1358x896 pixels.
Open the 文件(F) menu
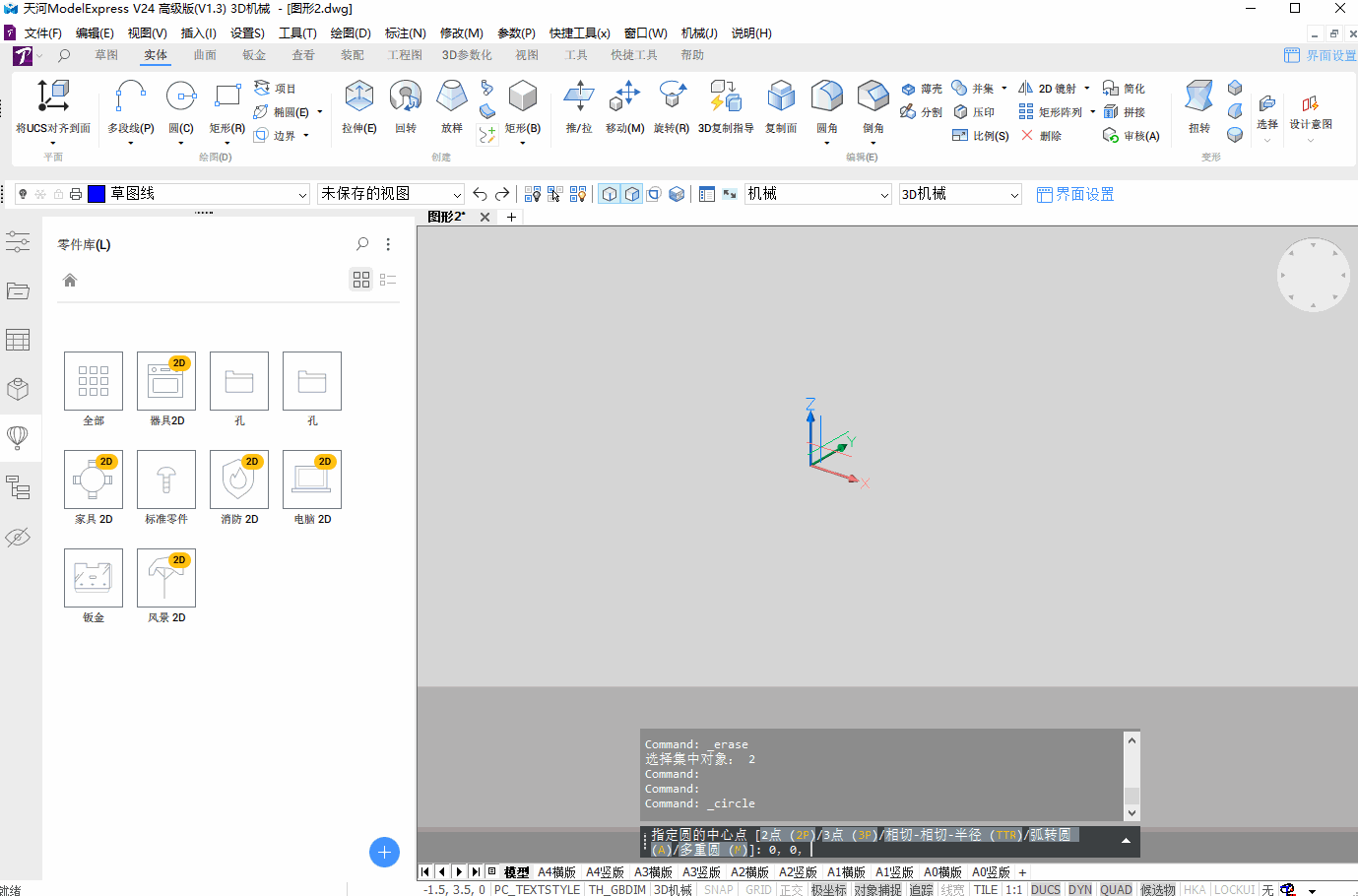point(42,33)
